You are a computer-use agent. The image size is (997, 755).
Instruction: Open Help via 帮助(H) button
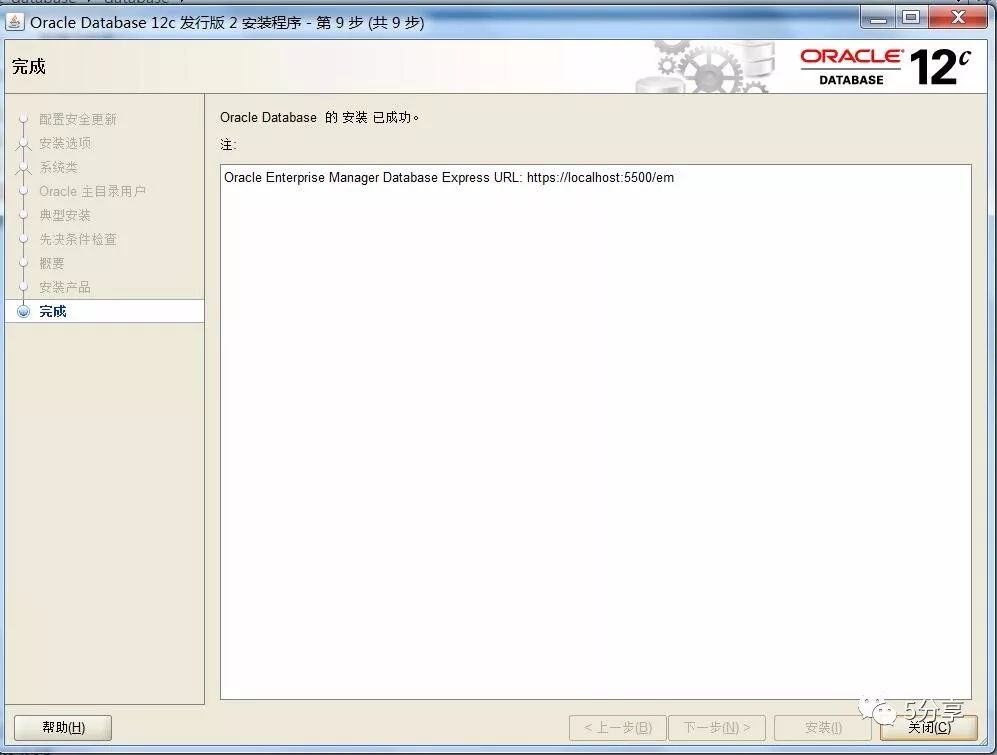coord(63,728)
